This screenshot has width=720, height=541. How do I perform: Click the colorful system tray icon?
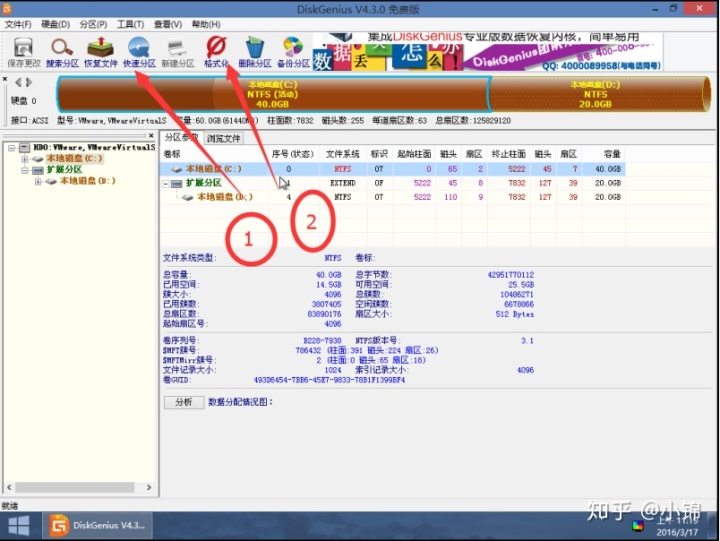(x=637, y=526)
